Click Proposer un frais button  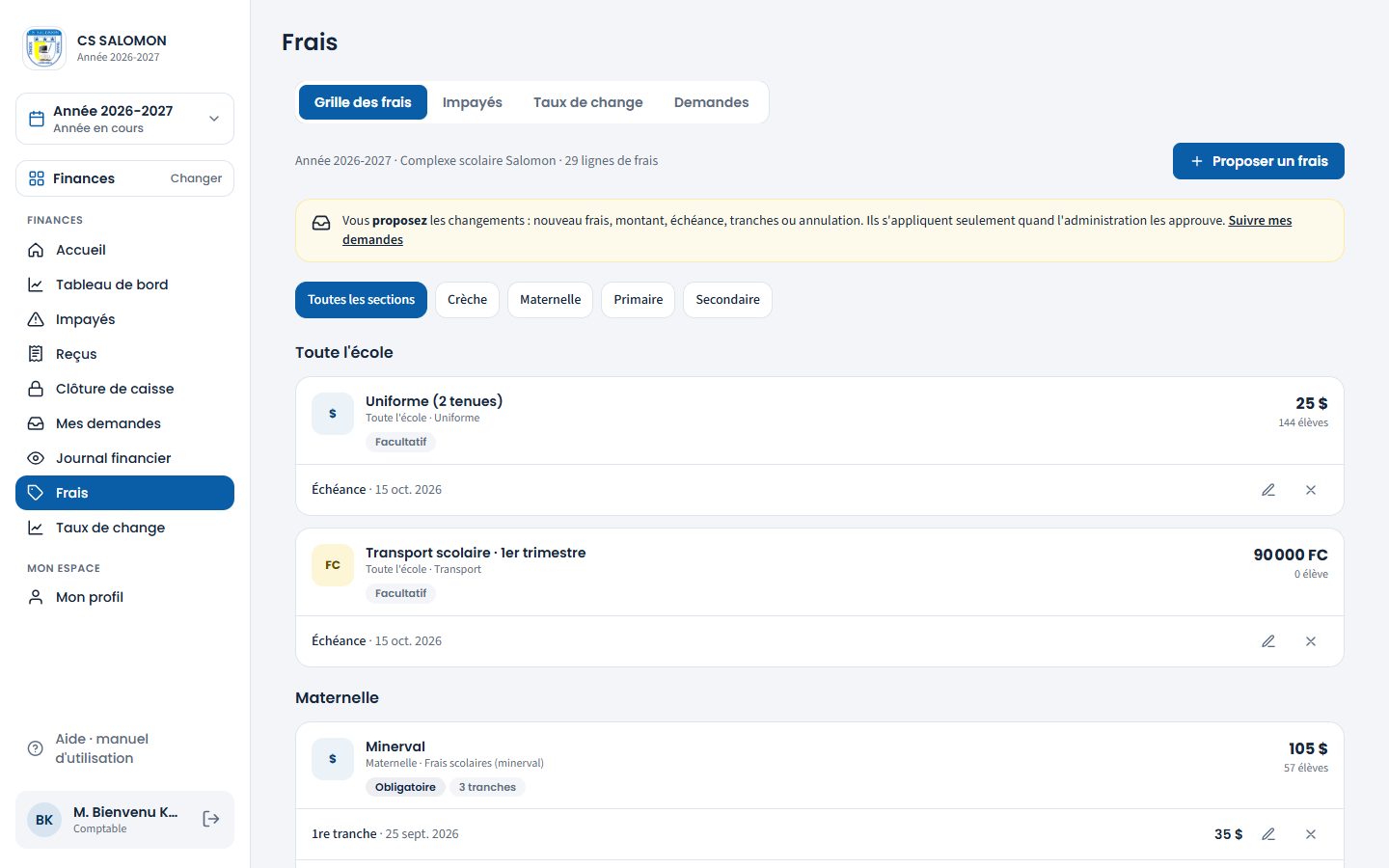click(1259, 161)
